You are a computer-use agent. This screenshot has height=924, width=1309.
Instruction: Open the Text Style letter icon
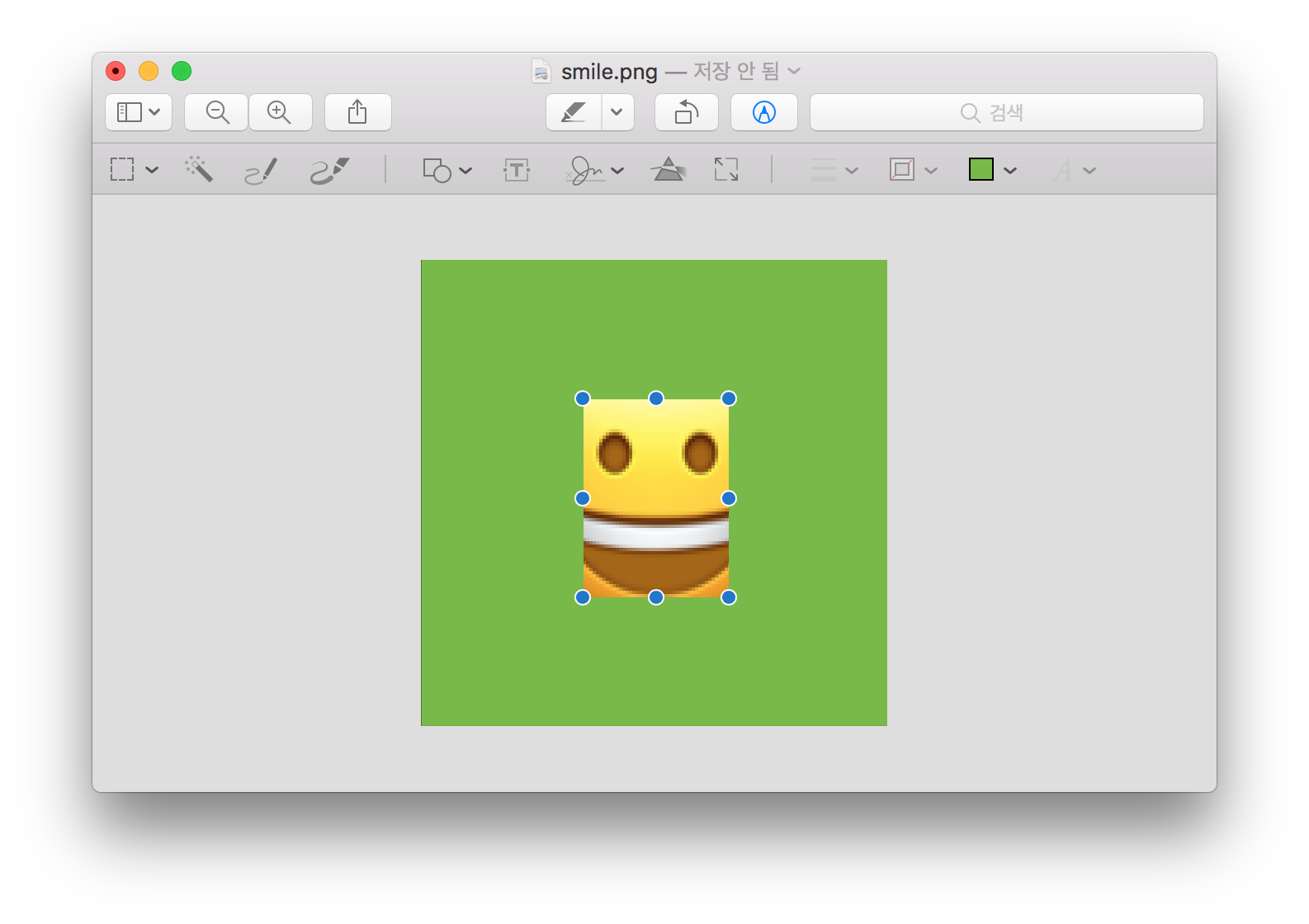pos(1062,171)
